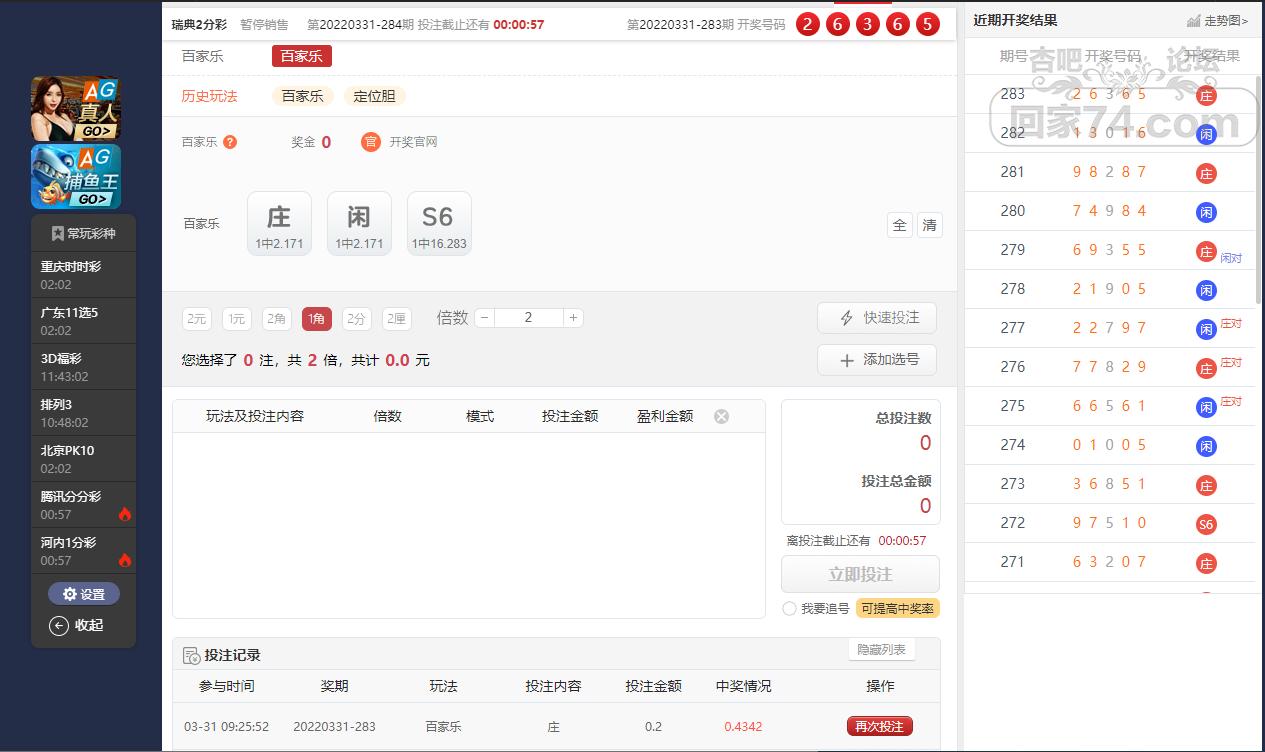Click the 闲 result badge for 277
This screenshot has width=1265, height=752.
(1207, 329)
